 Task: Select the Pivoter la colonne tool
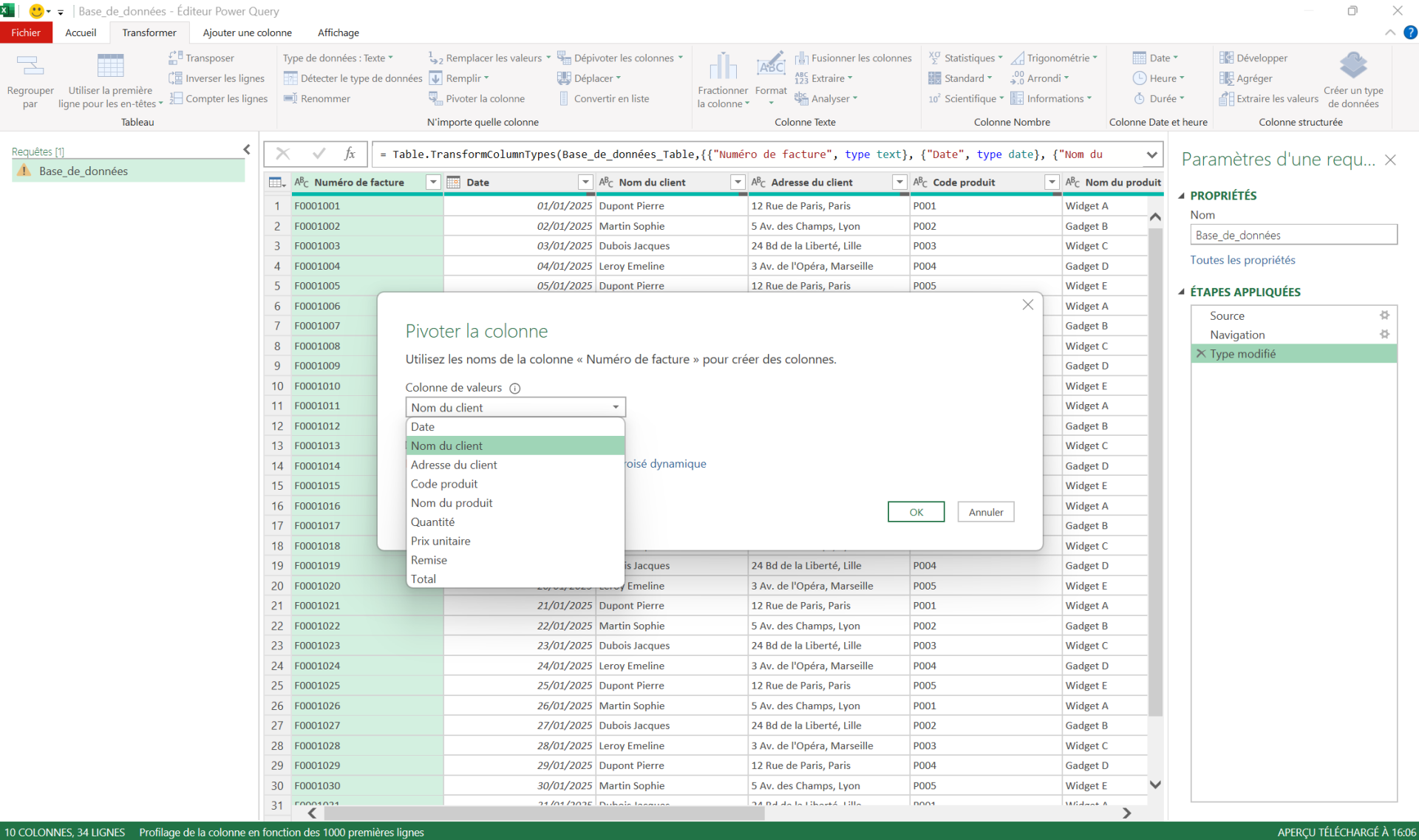[484, 98]
